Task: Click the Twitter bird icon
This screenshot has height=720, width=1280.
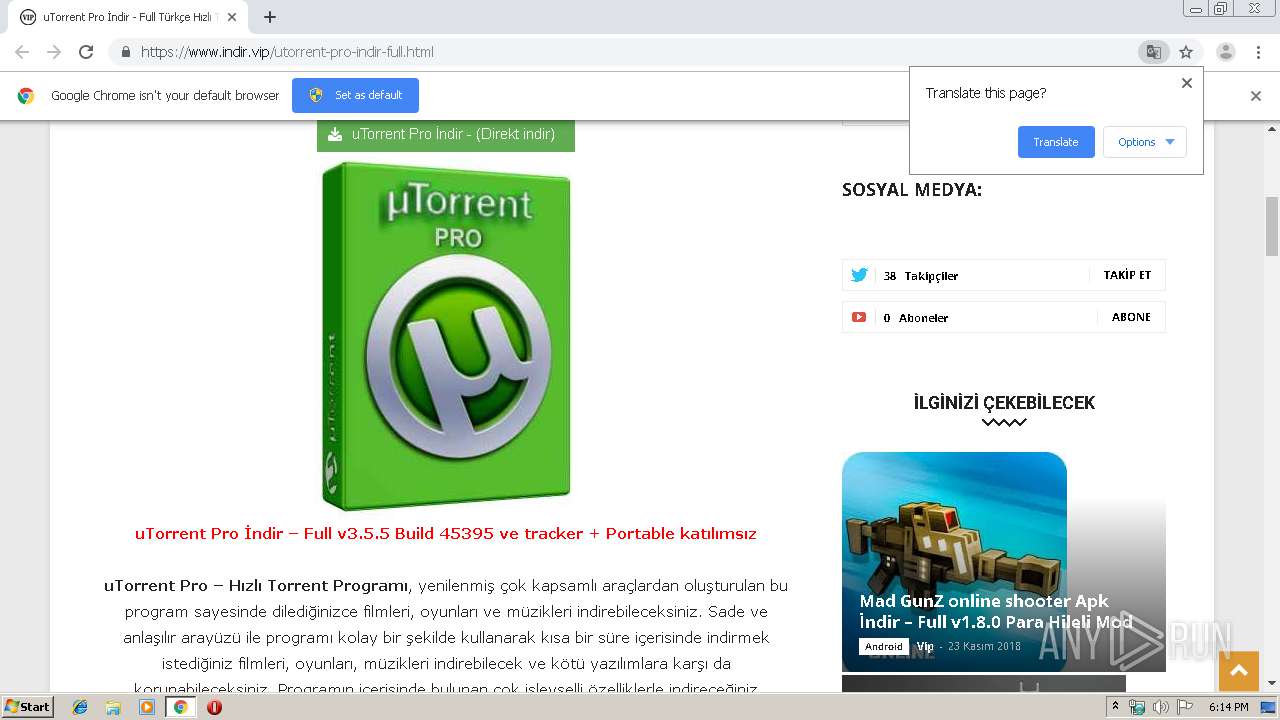Action: 859,275
